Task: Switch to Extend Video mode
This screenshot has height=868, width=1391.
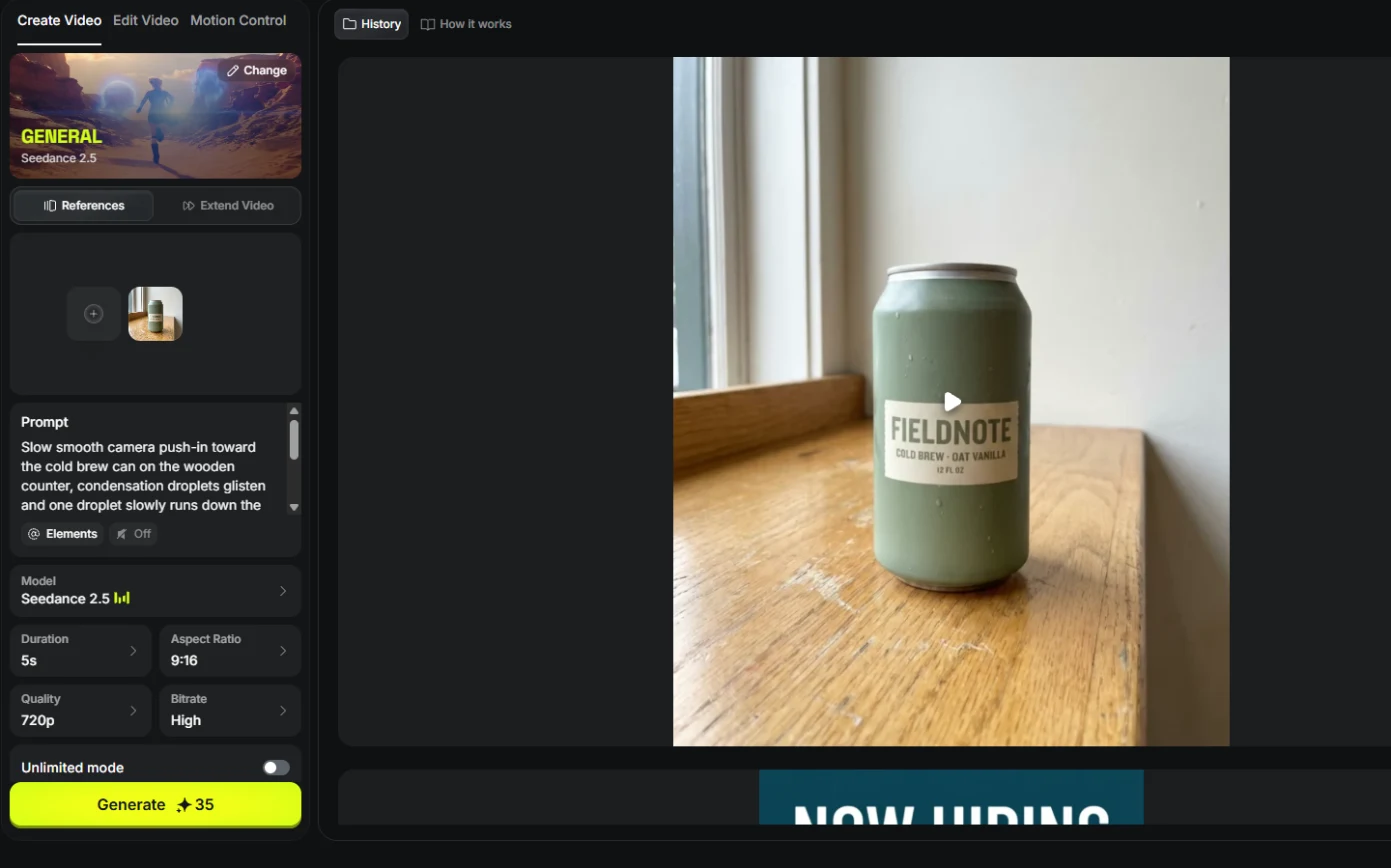Action: (228, 205)
